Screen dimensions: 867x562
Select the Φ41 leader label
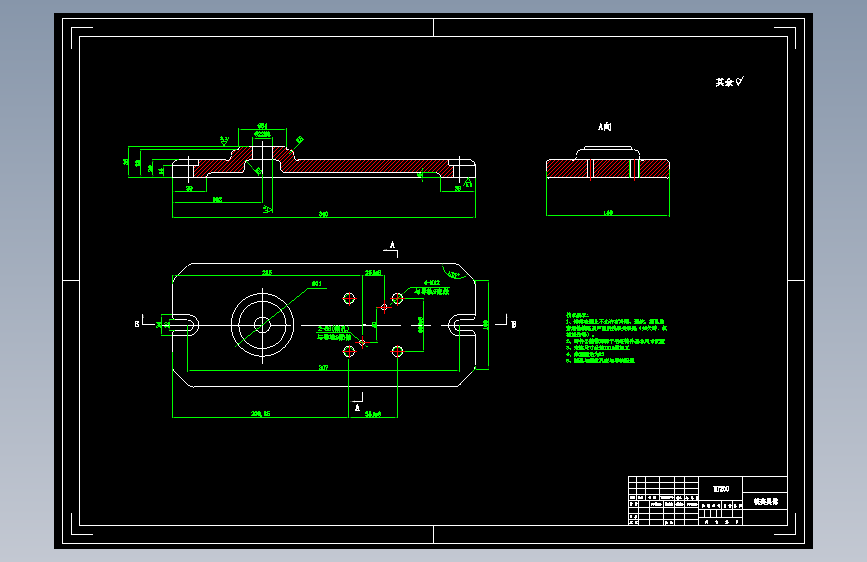point(316,284)
